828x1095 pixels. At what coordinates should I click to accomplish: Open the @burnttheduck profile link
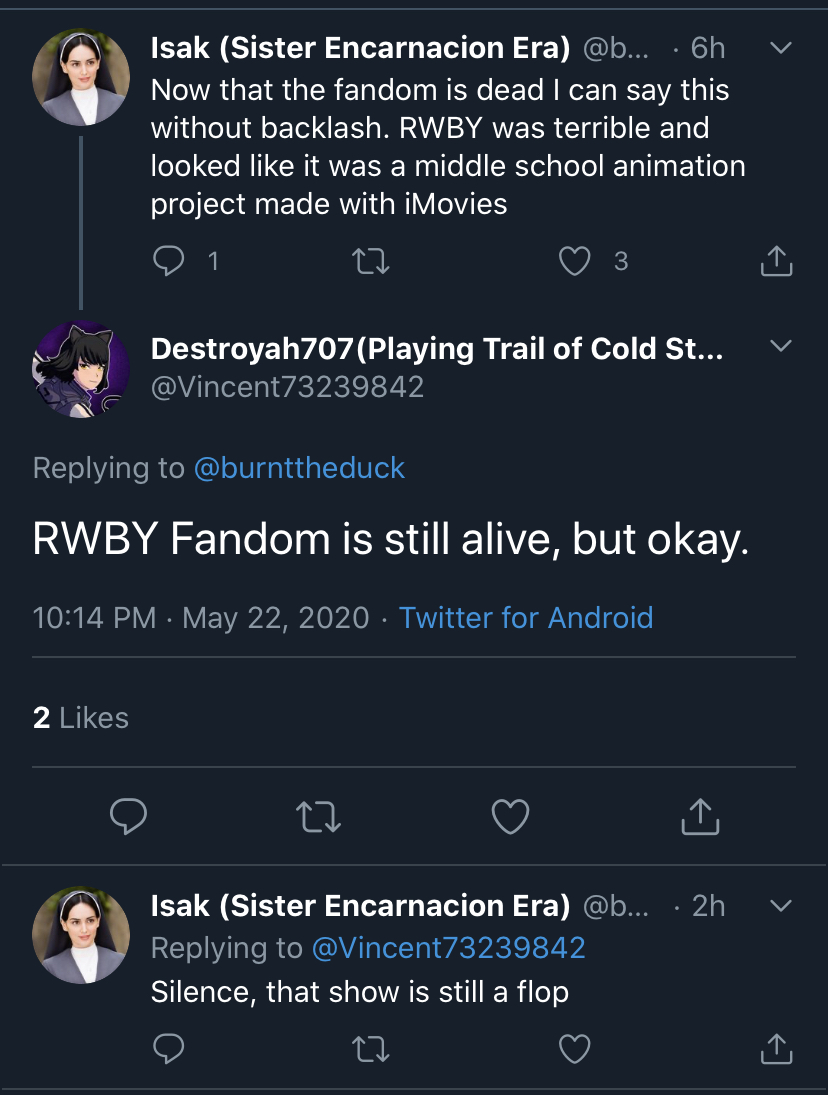tap(299, 468)
